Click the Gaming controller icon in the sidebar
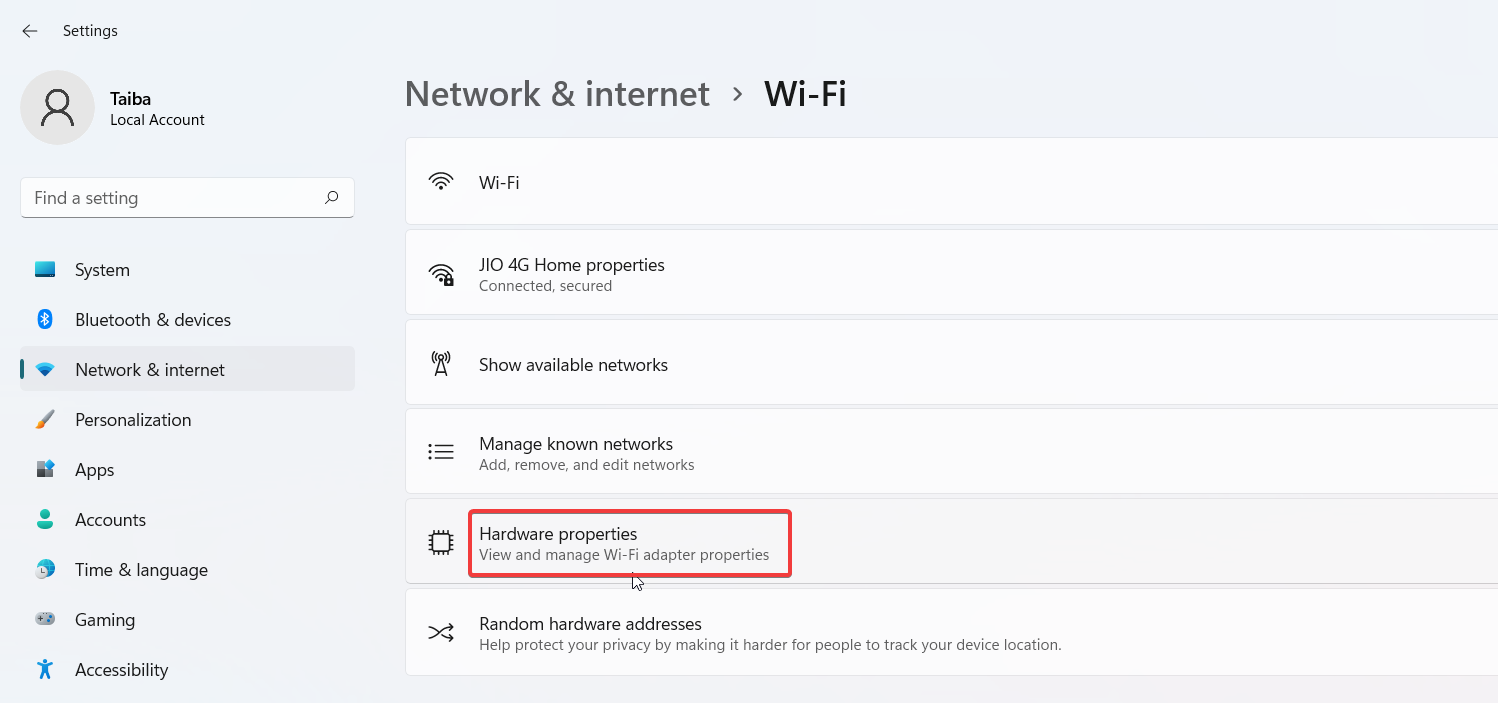This screenshot has width=1498, height=703. point(45,619)
